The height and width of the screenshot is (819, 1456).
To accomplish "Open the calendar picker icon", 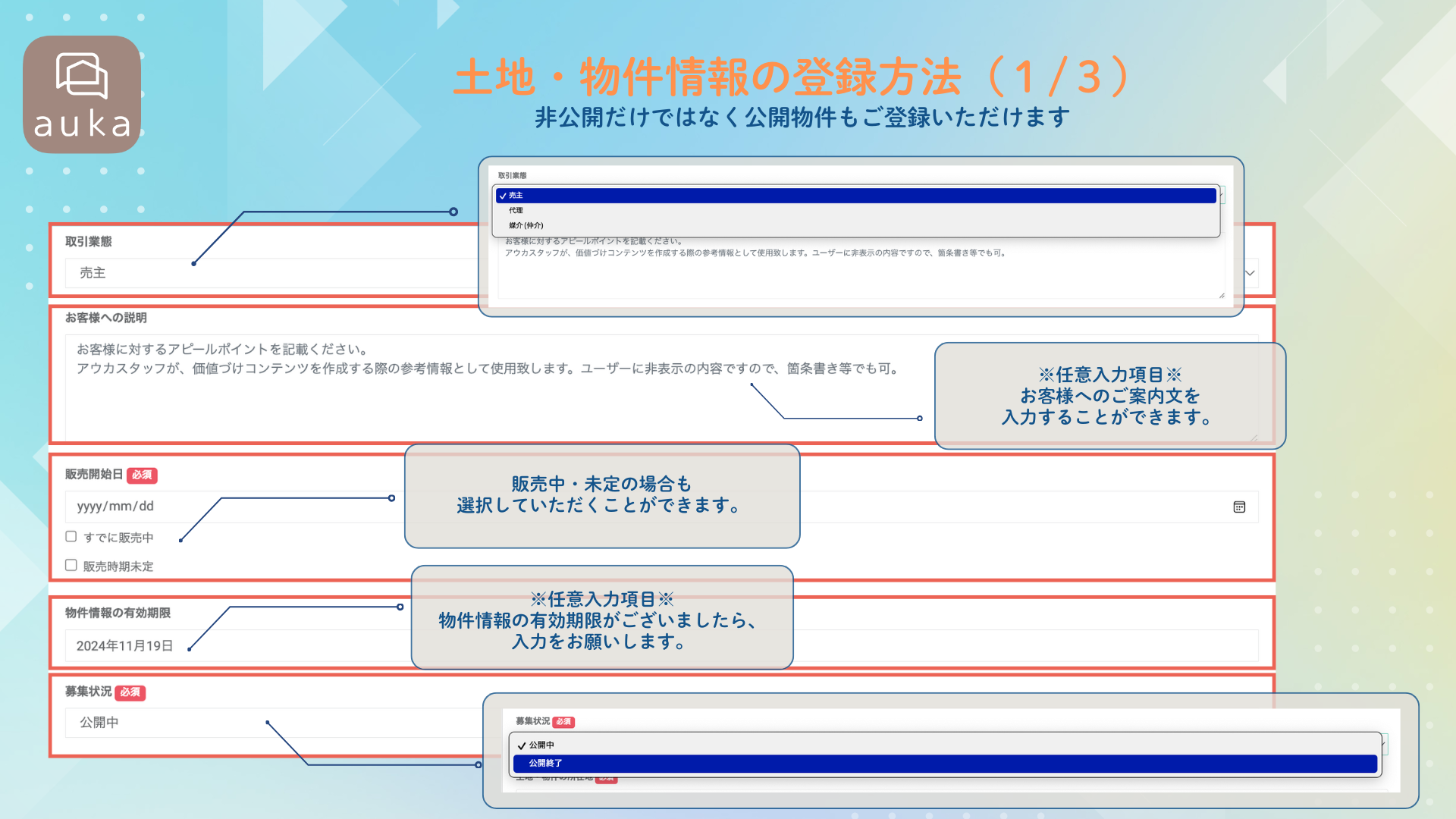I will click(x=1239, y=507).
